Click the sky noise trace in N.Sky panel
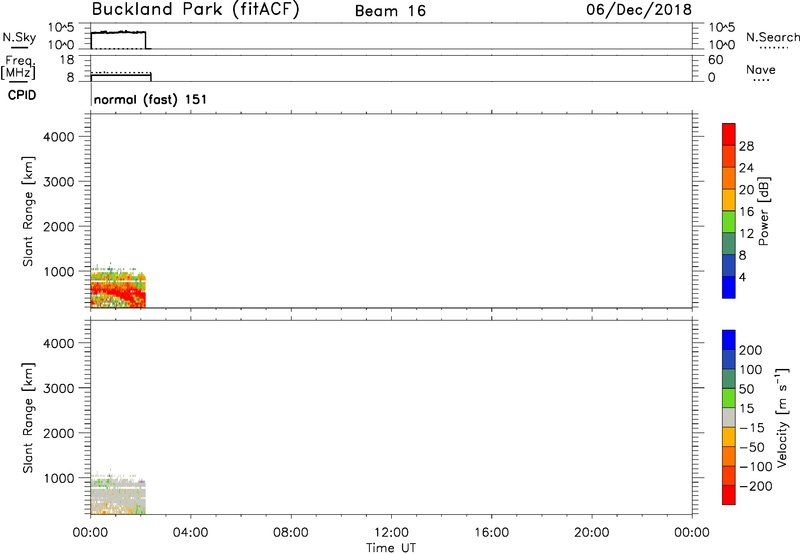 click(x=118, y=32)
